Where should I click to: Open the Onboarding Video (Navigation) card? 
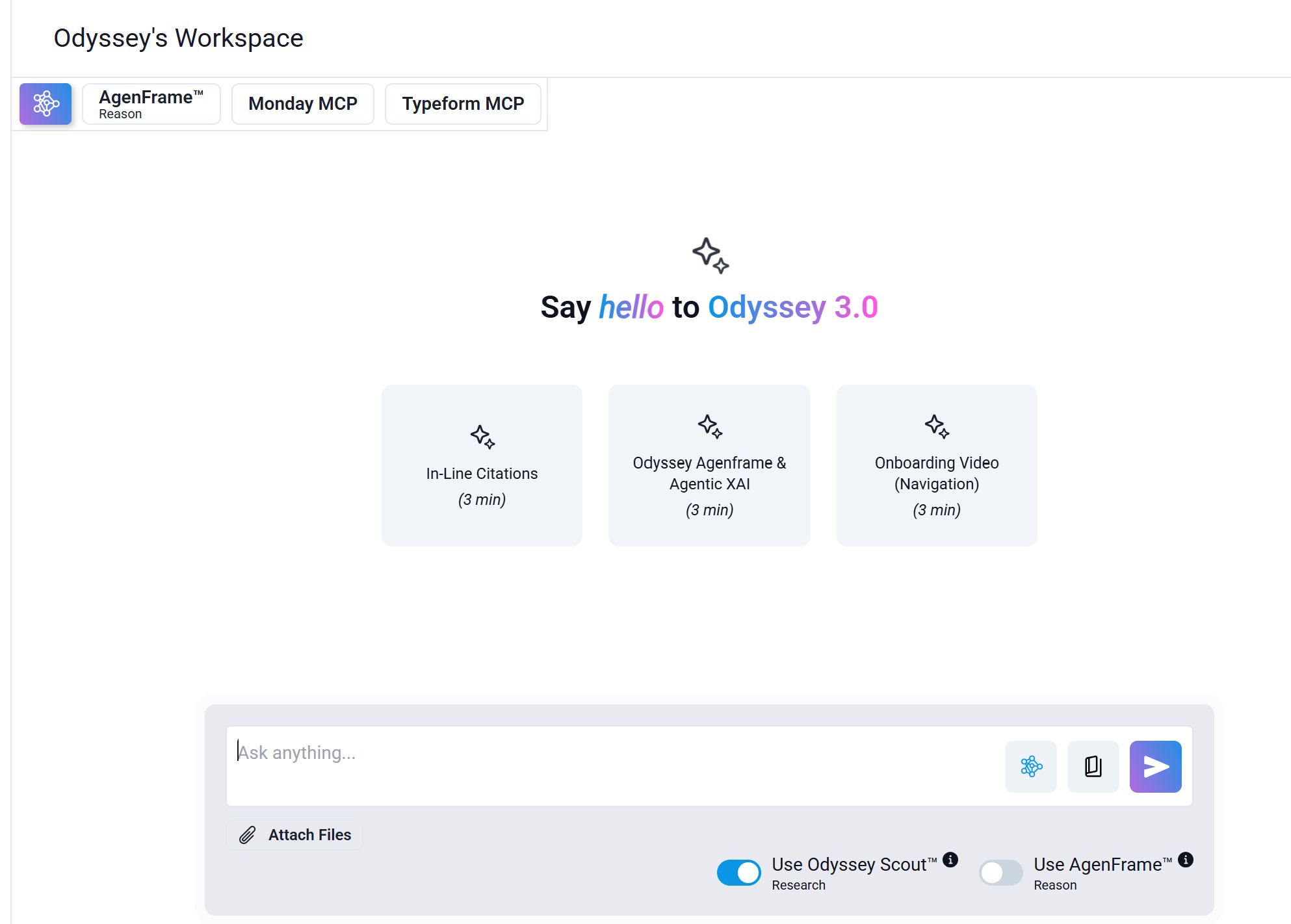937,465
